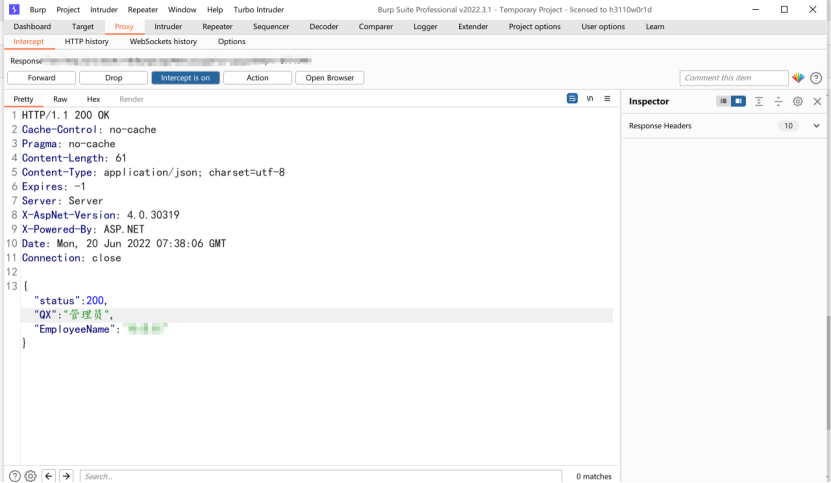Switch to the Raw view tab
This screenshot has height=483, width=831.
click(x=60, y=99)
